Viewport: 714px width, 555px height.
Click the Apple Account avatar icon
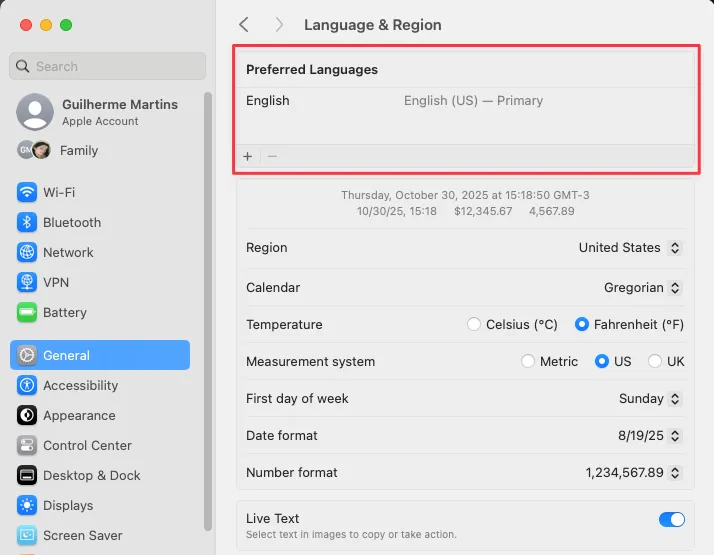pyautogui.click(x=35, y=112)
